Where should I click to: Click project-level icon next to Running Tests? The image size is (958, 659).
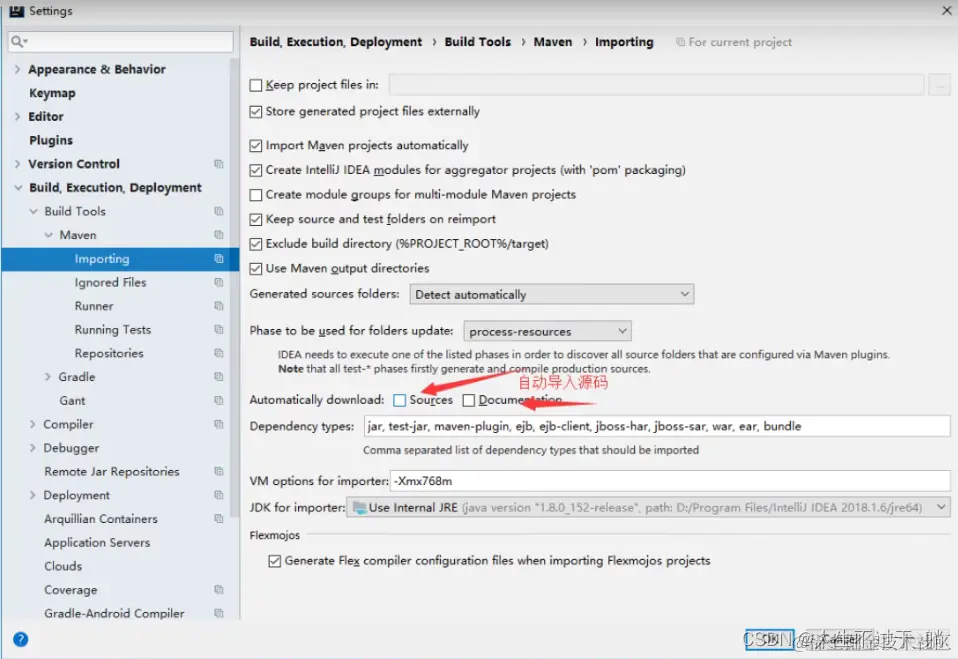point(219,329)
